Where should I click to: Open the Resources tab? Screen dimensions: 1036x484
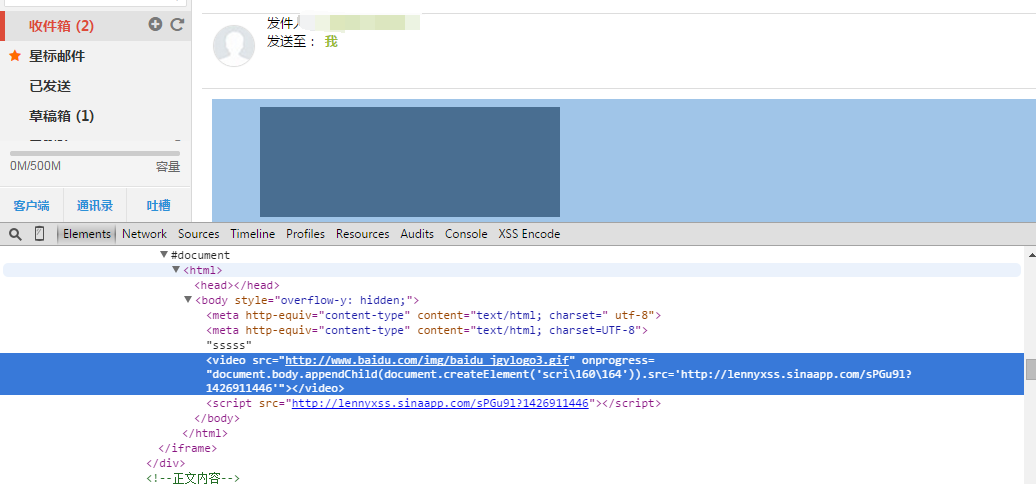[x=362, y=234]
